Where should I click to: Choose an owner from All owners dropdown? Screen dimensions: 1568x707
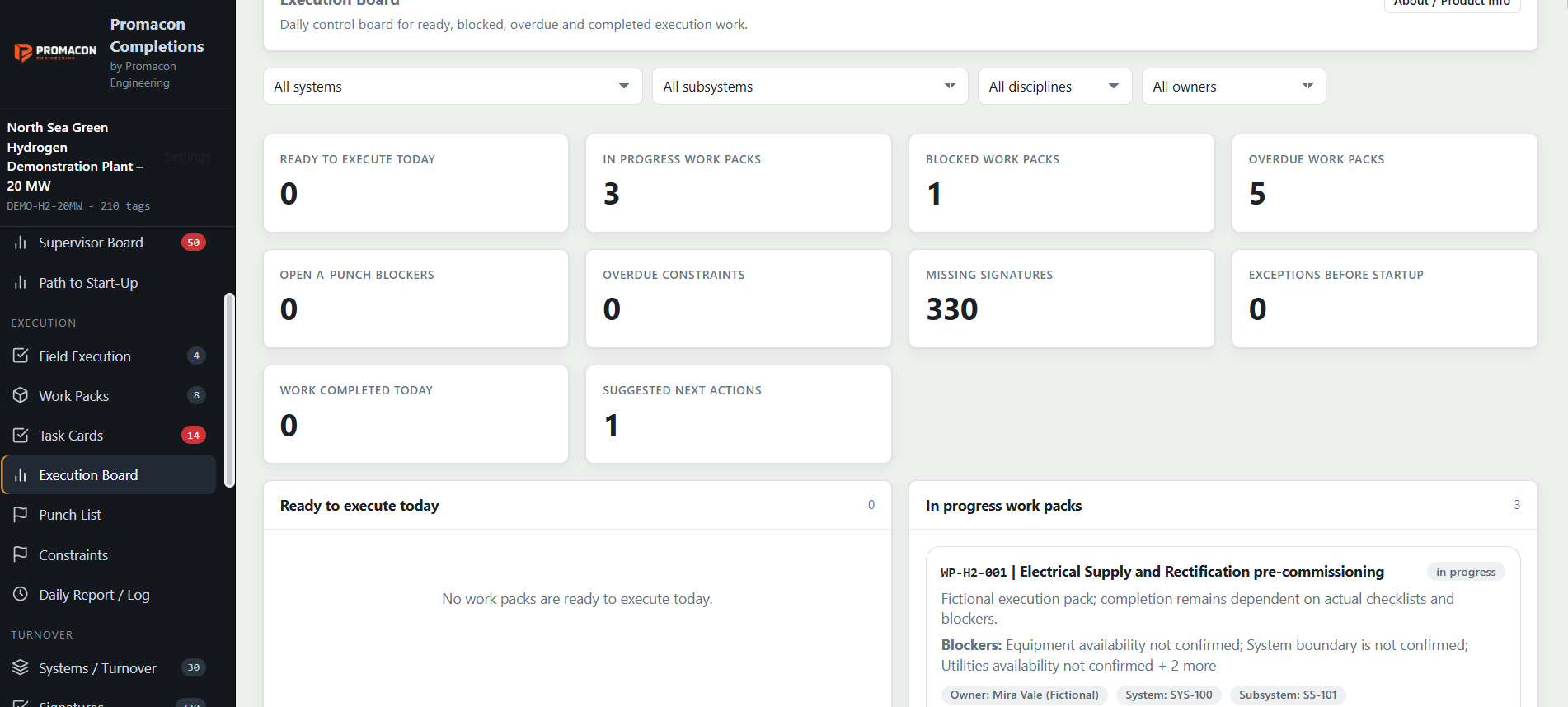[1233, 87]
